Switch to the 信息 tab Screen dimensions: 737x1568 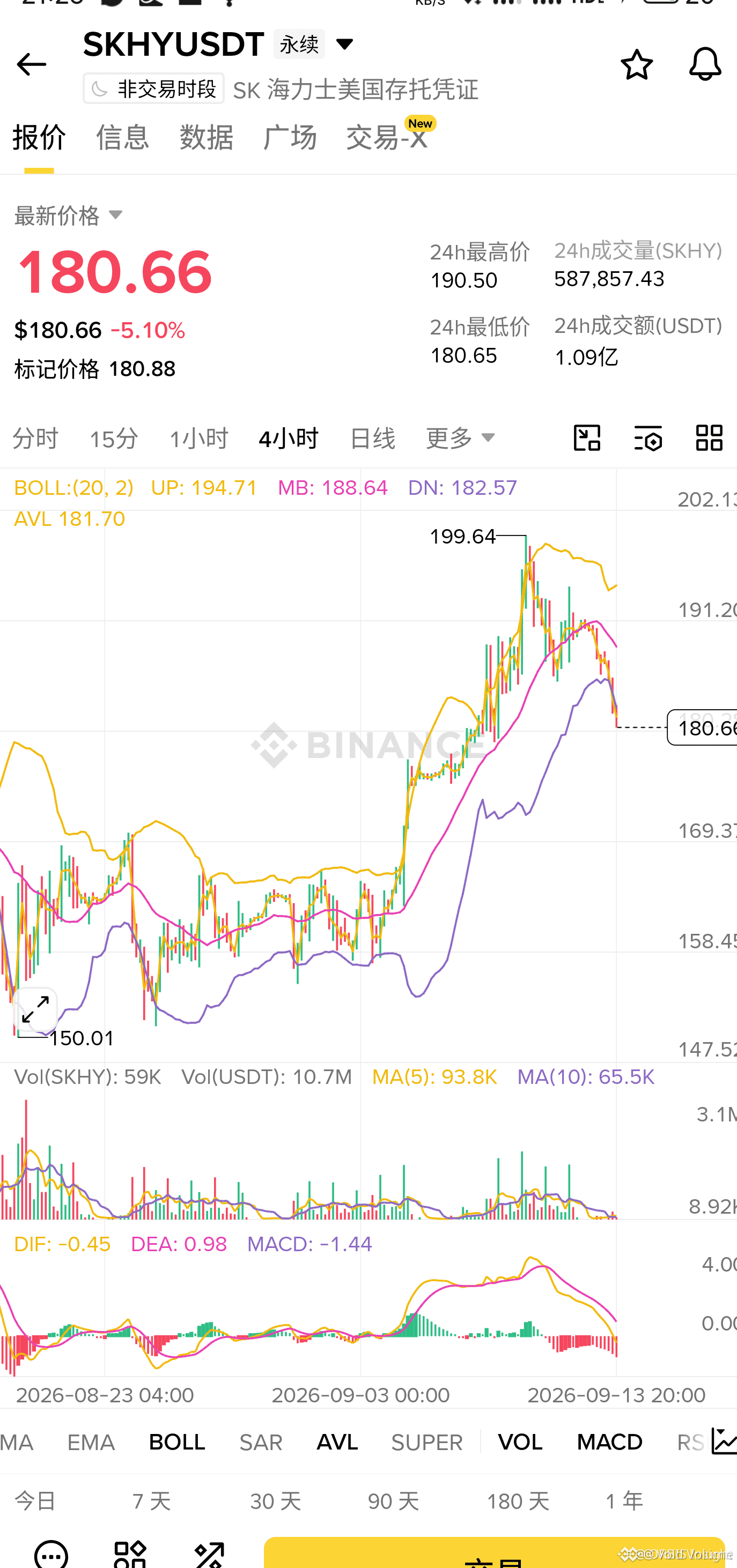(x=122, y=137)
